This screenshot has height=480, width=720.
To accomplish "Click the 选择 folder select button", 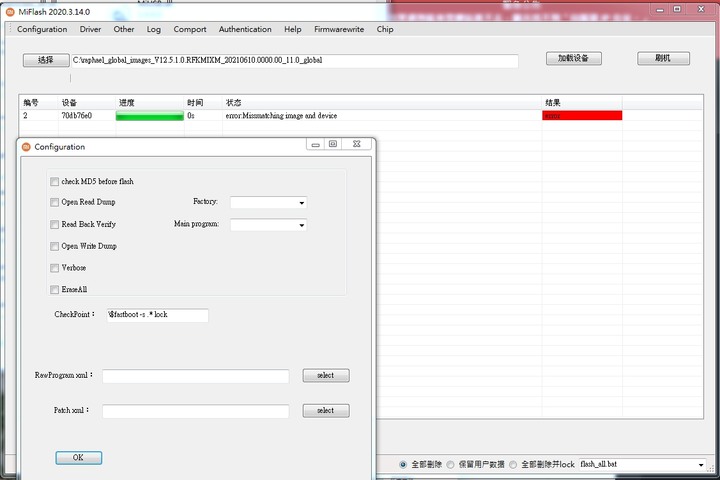I will pyautogui.click(x=46, y=60).
